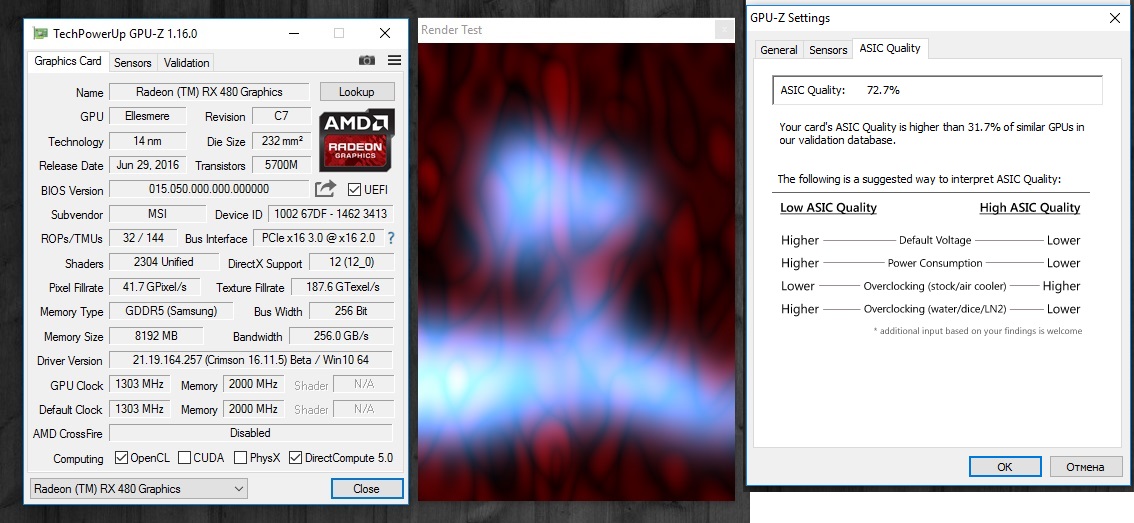This screenshot has height=523, width=1134.
Task: Click the Lookup button
Action: pyautogui.click(x=357, y=92)
